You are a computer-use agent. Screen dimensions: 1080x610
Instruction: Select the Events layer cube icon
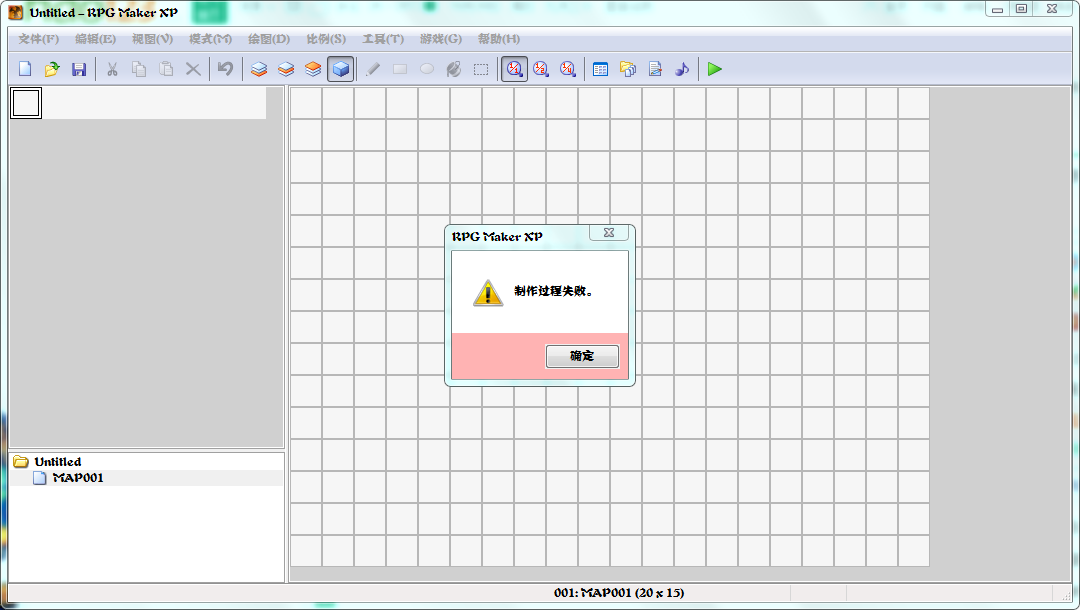coord(340,69)
